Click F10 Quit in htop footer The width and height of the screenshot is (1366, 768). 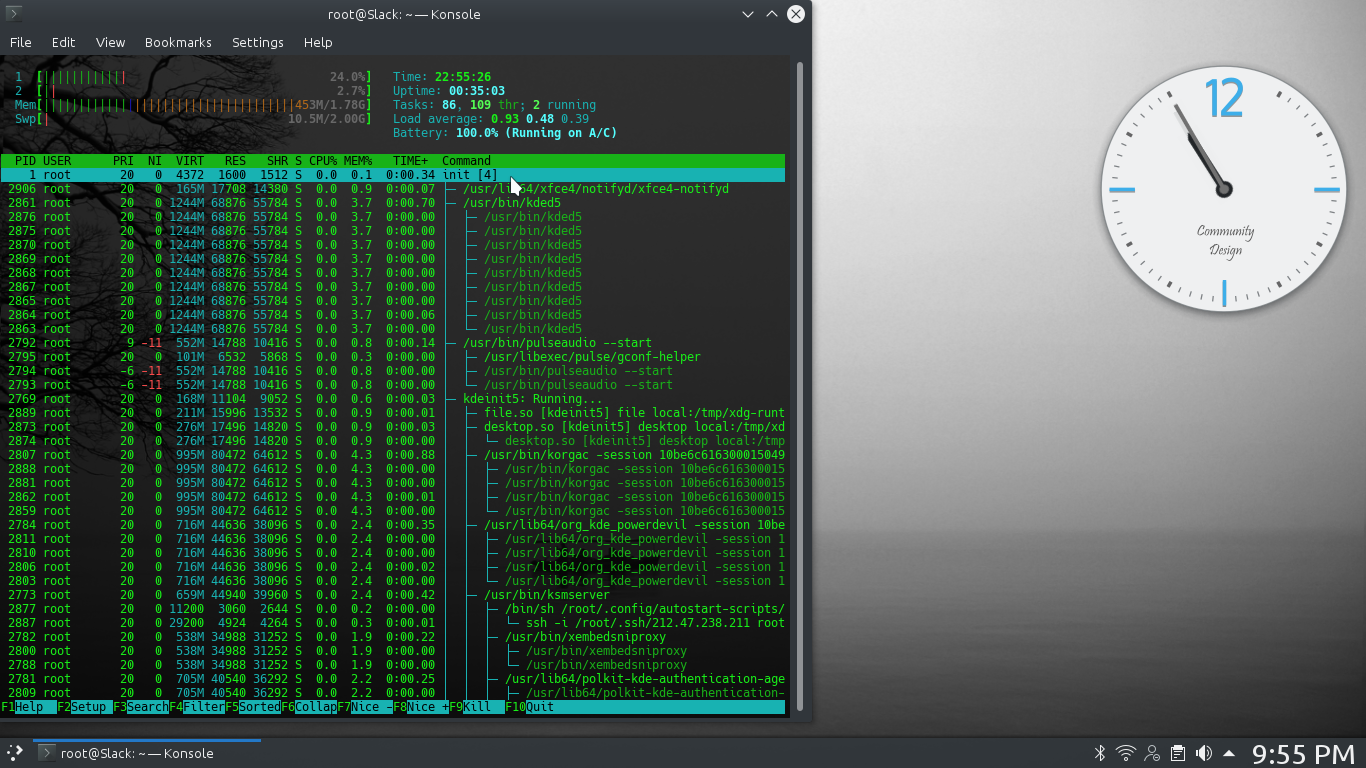(539, 707)
